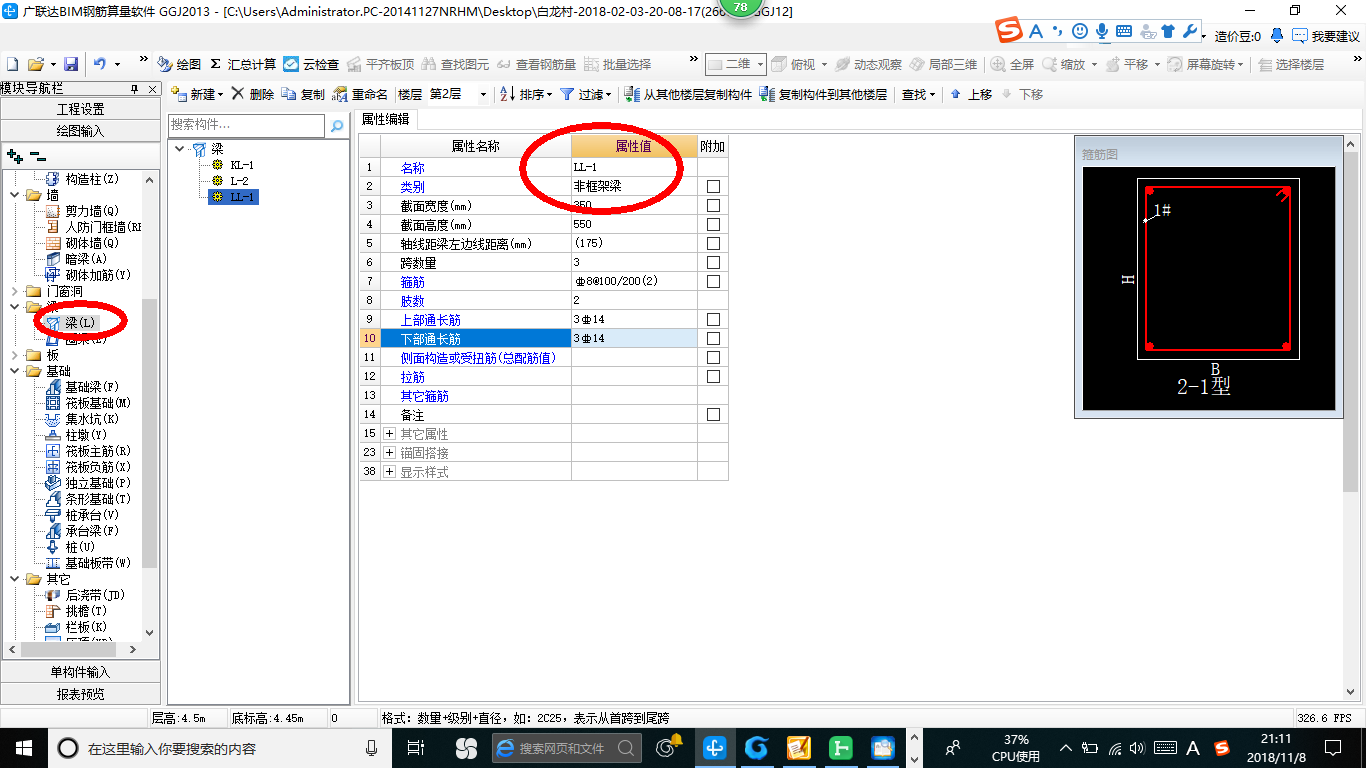
Task: Click the search magnifier icon for components
Action: (337, 125)
